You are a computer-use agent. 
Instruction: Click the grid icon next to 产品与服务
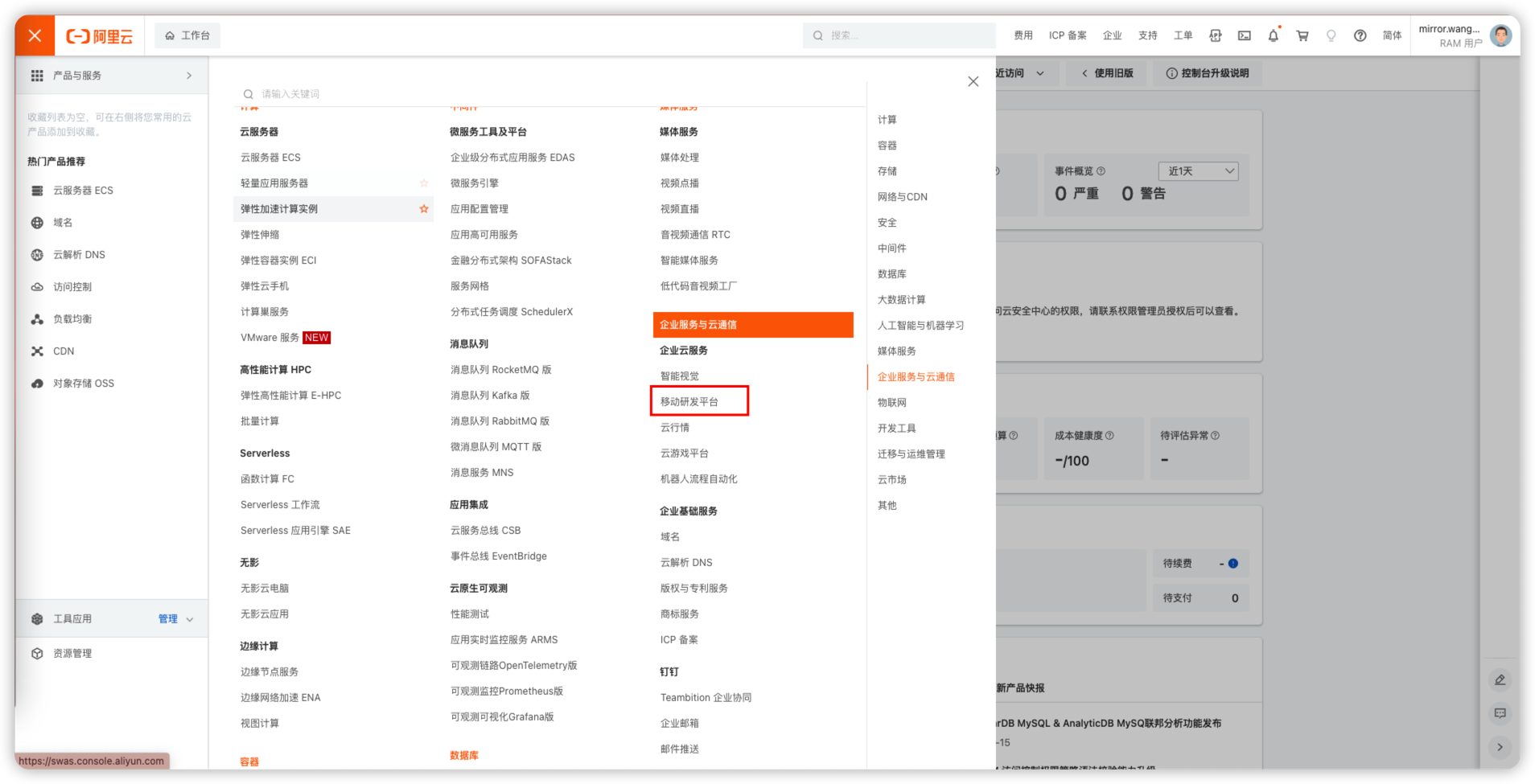[37, 76]
